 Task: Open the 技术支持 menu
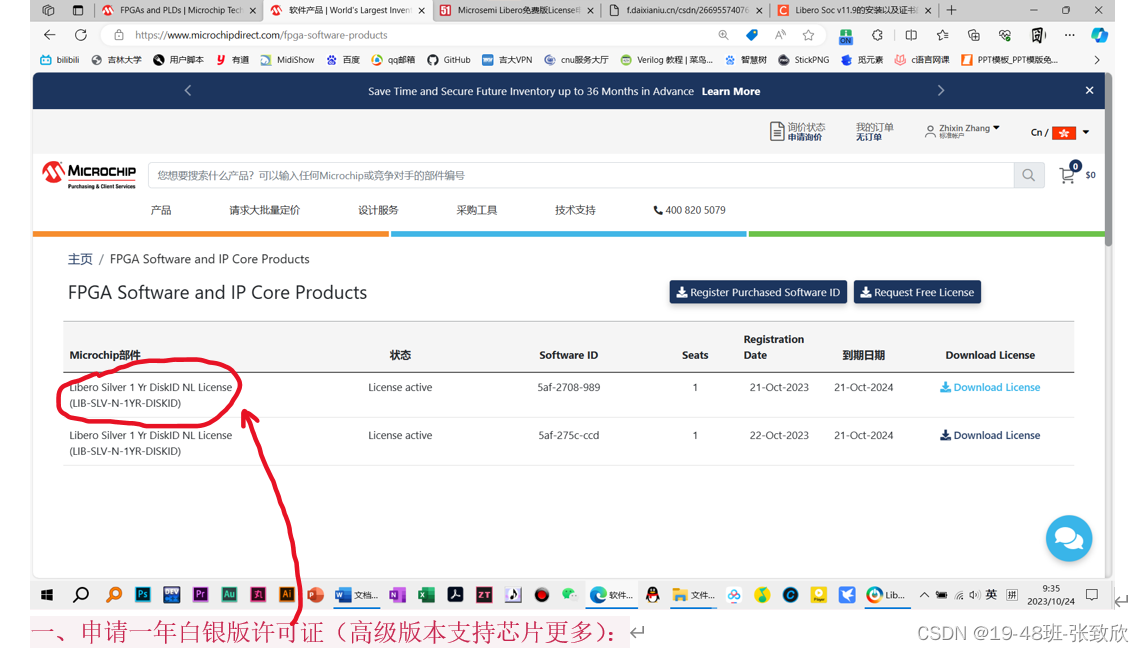pos(575,210)
